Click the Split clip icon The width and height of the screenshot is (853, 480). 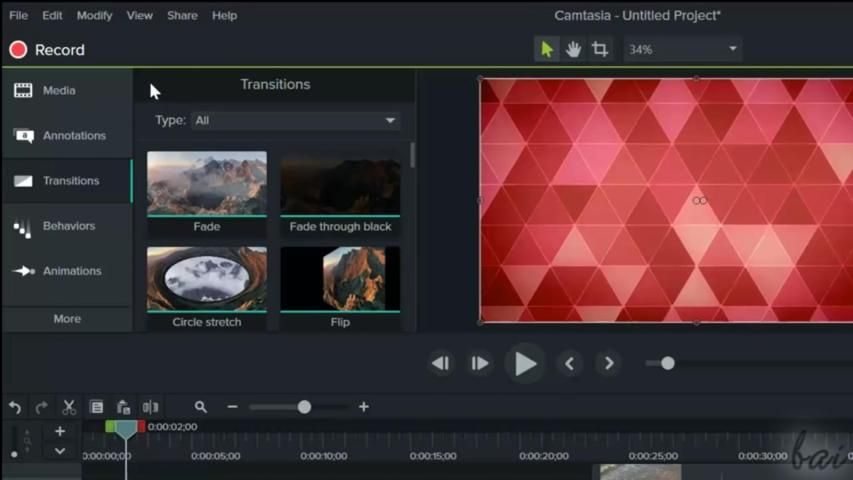click(x=151, y=407)
